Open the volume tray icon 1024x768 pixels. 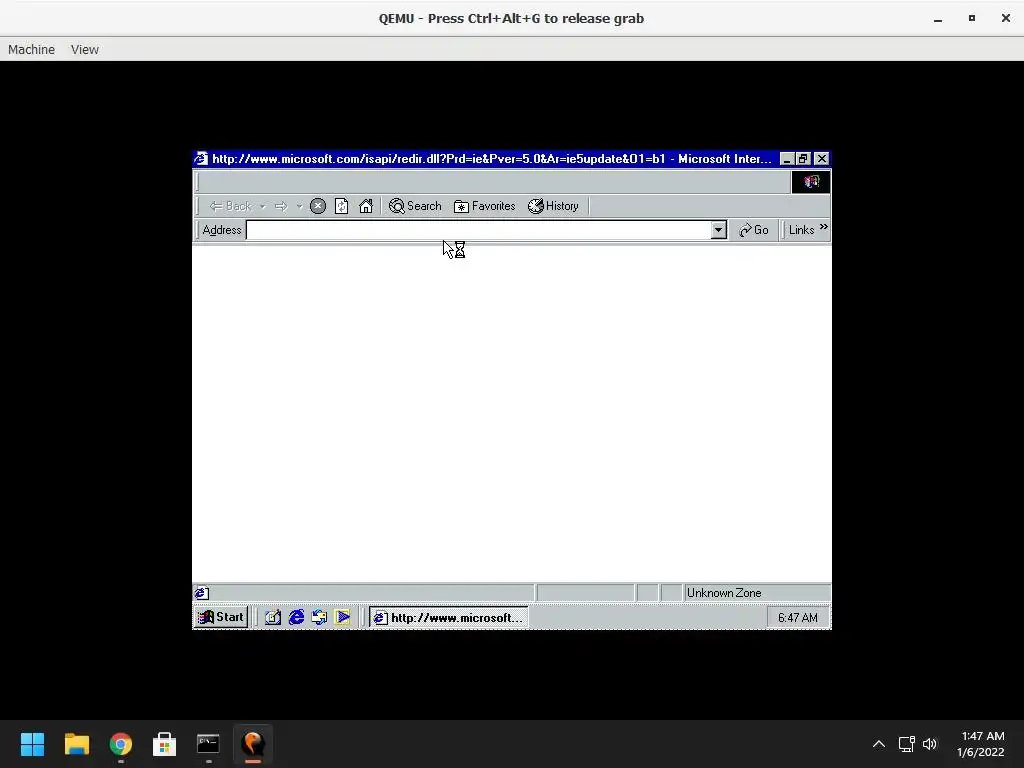(x=930, y=744)
